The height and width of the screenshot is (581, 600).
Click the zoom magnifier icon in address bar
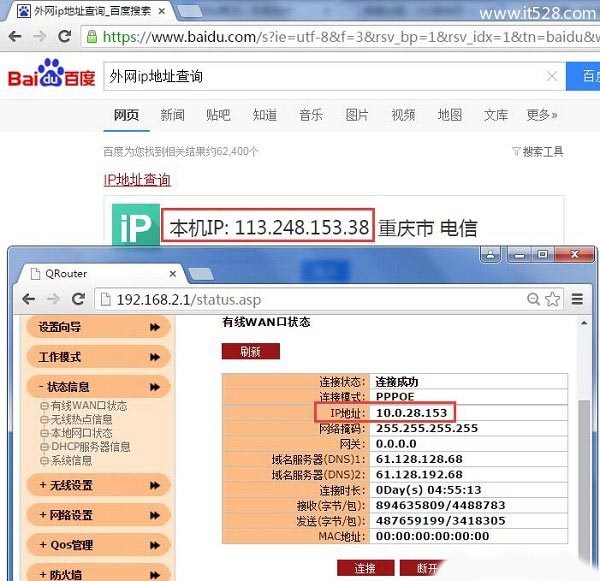pos(533,299)
